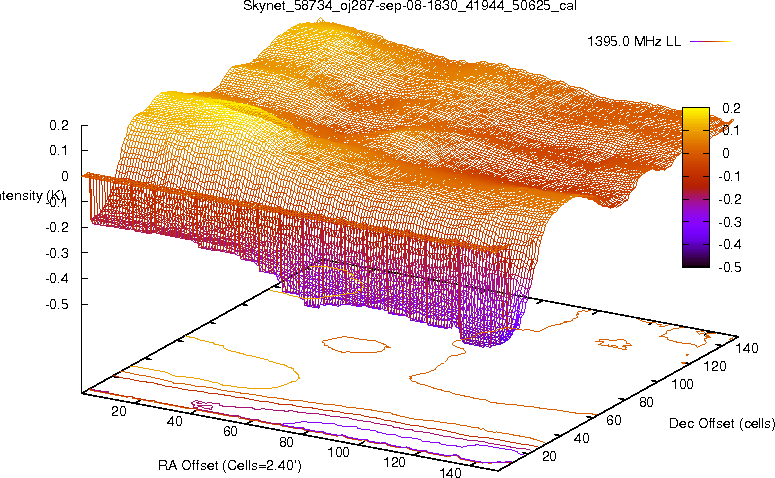Click the 80 tick on the Dec Offset axis
The height and width of the screenshot is (478, 775).
[x=646, y=403]
